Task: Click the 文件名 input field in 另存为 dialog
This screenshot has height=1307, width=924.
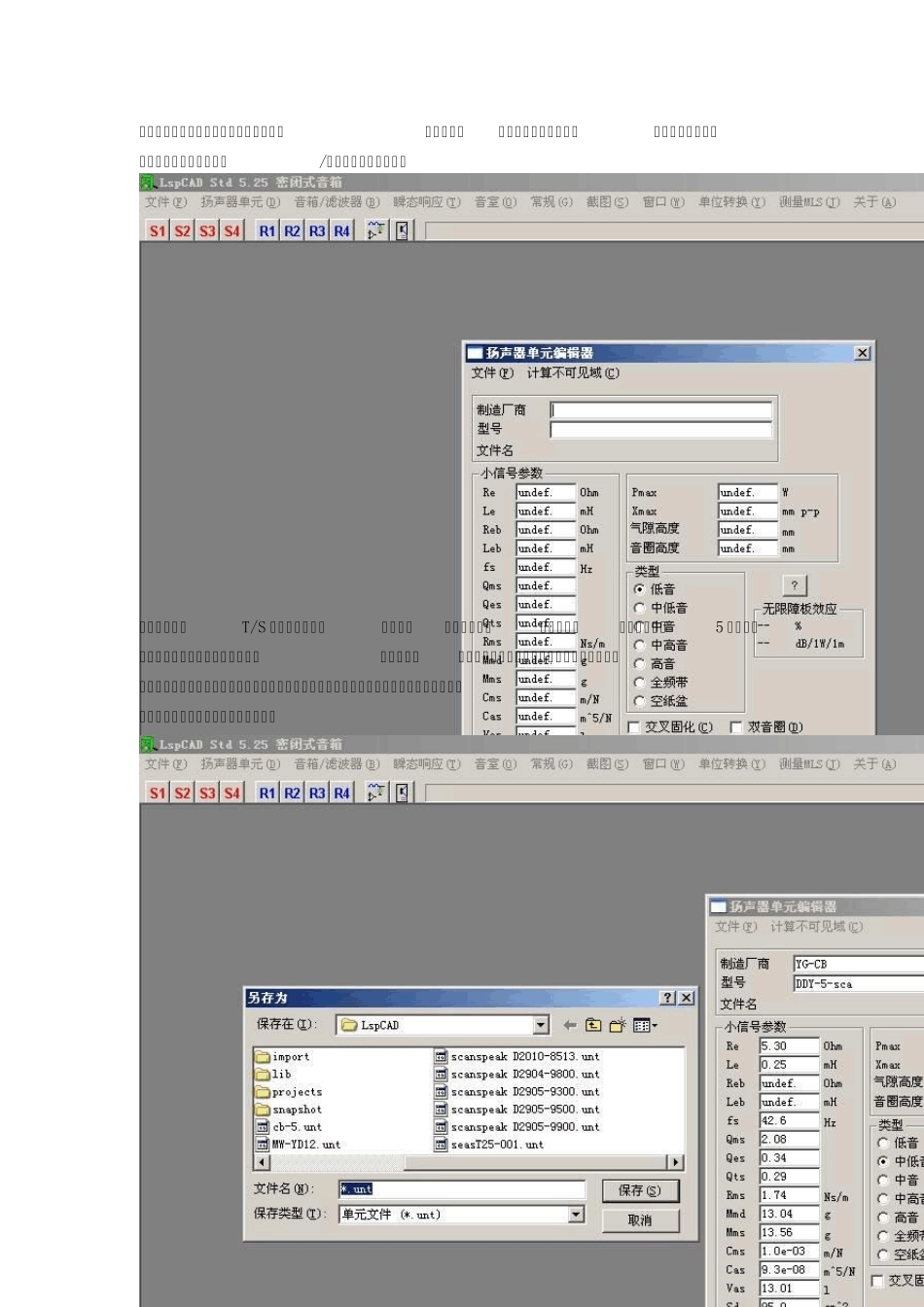Action: coord(462,1189)
